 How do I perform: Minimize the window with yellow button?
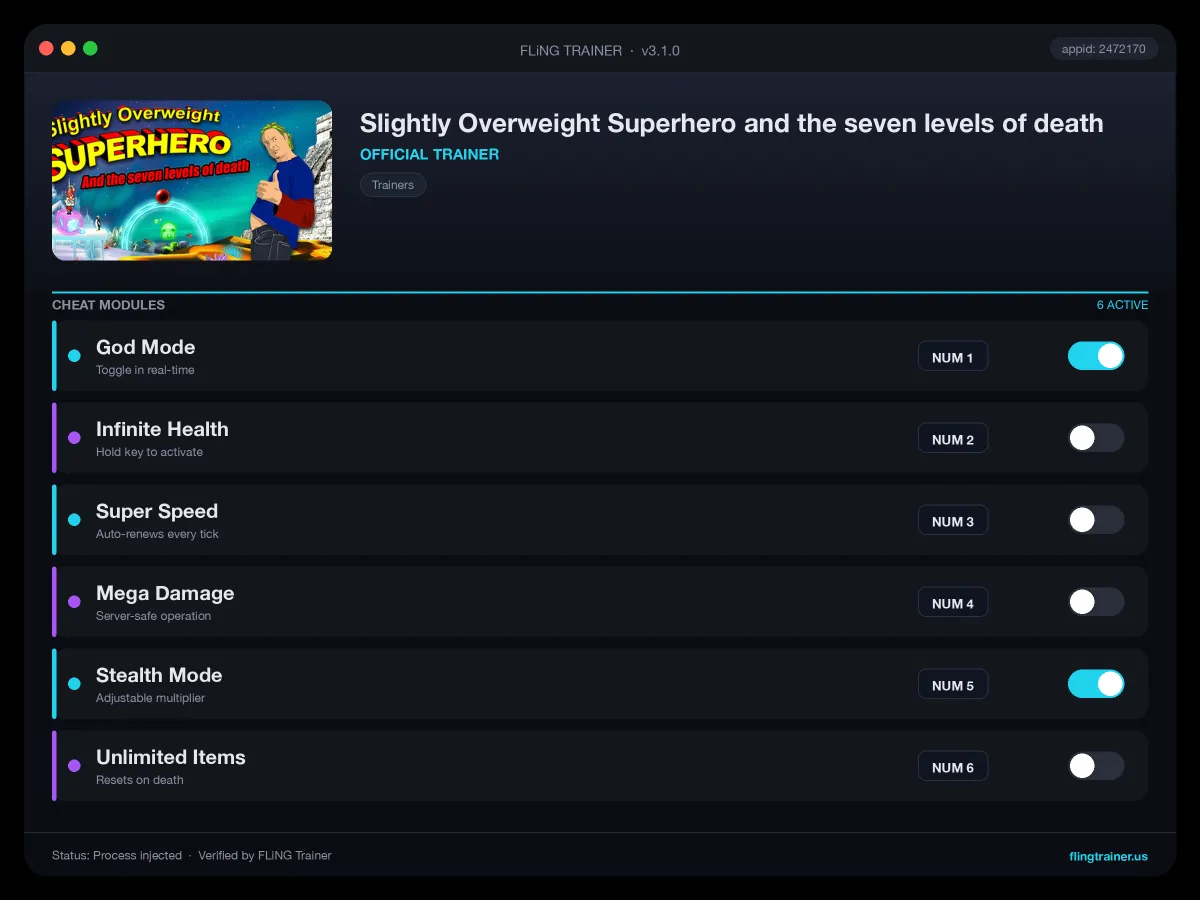click(68, 48)
